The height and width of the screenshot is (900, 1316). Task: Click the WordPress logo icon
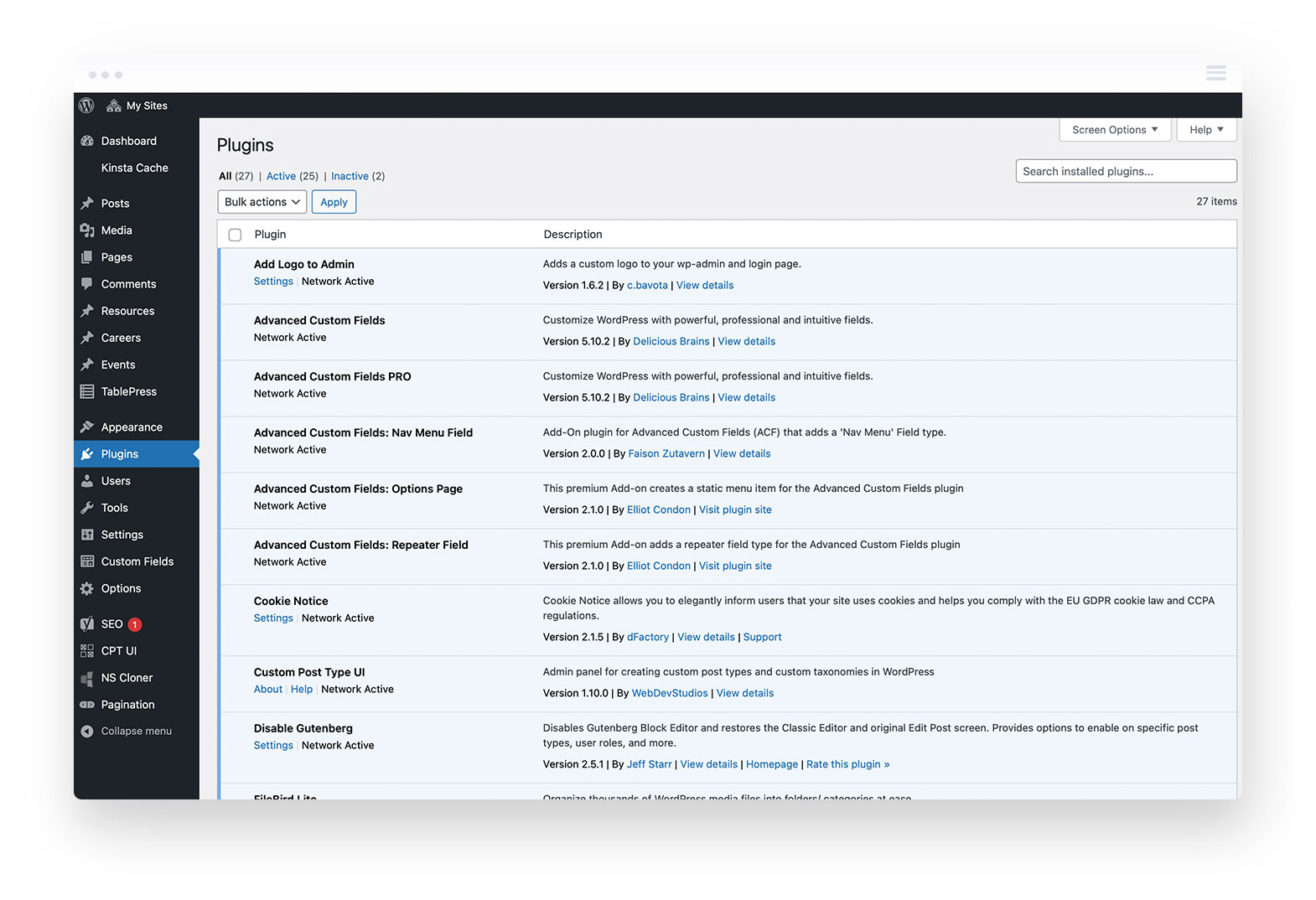click(x=86, y=106)
